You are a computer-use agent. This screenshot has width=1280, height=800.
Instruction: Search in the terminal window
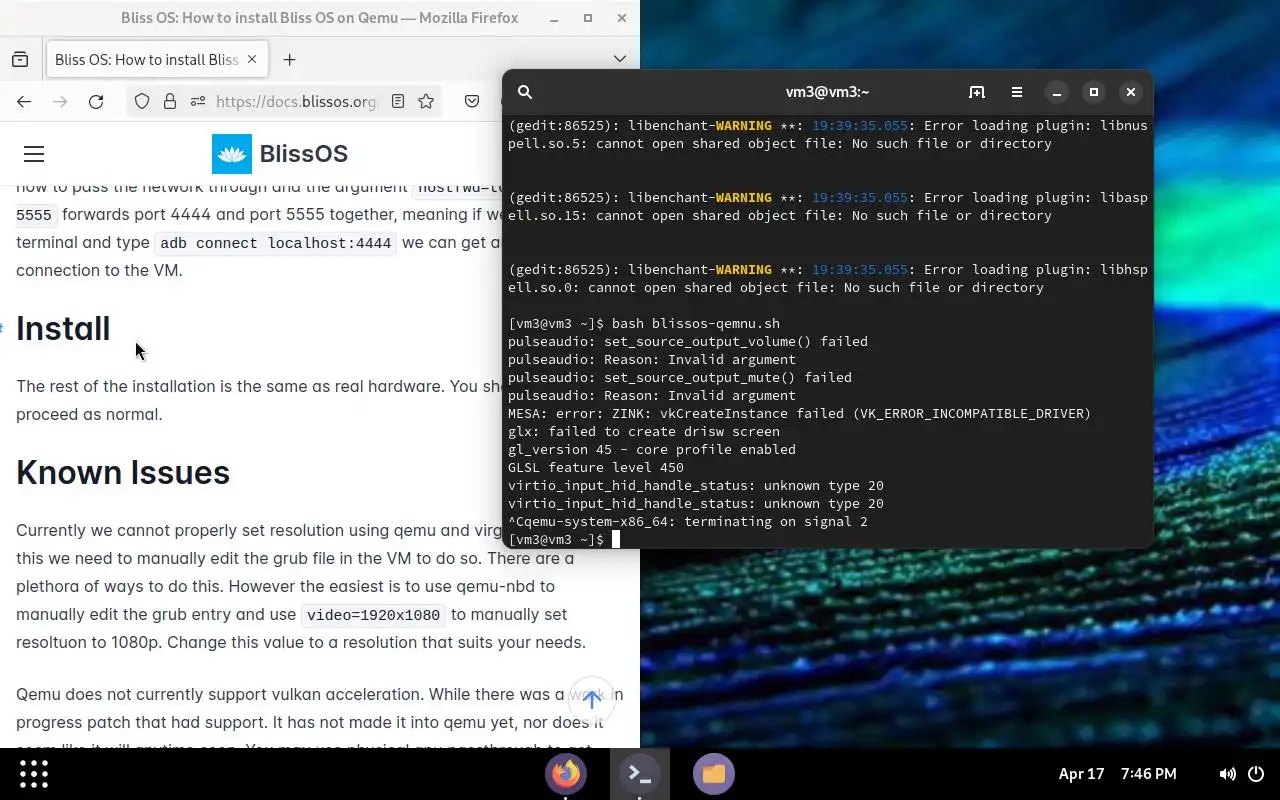525,92
